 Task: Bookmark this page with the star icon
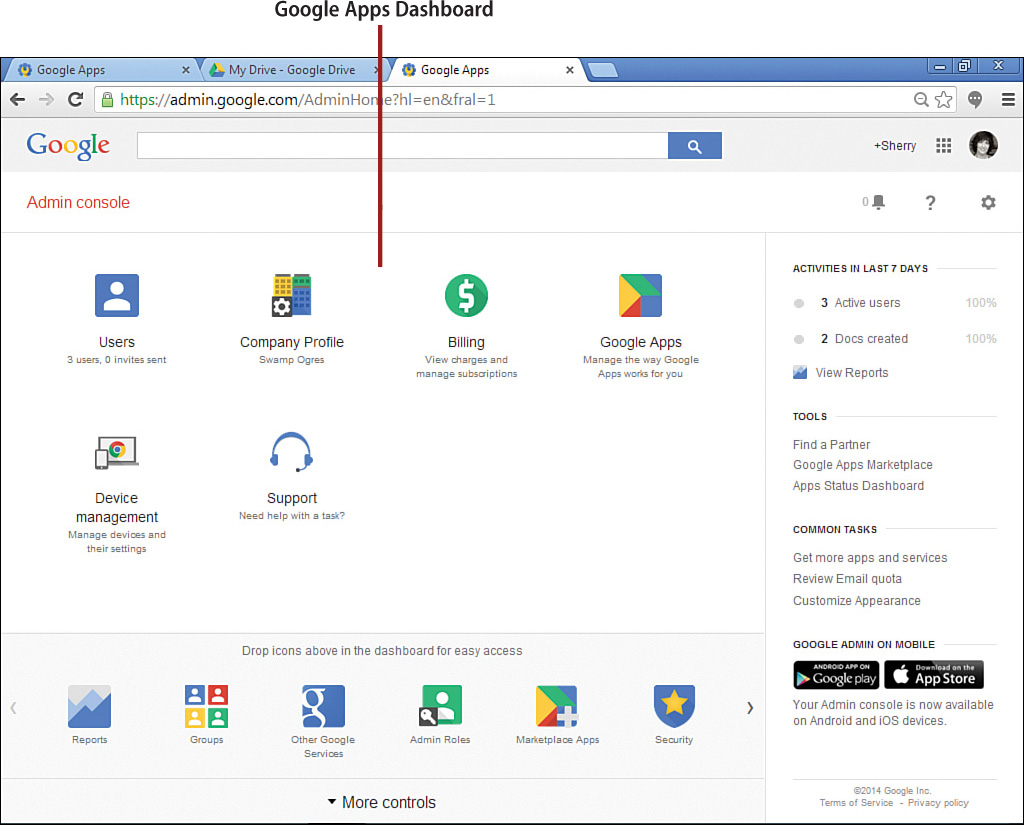(944, 99)
